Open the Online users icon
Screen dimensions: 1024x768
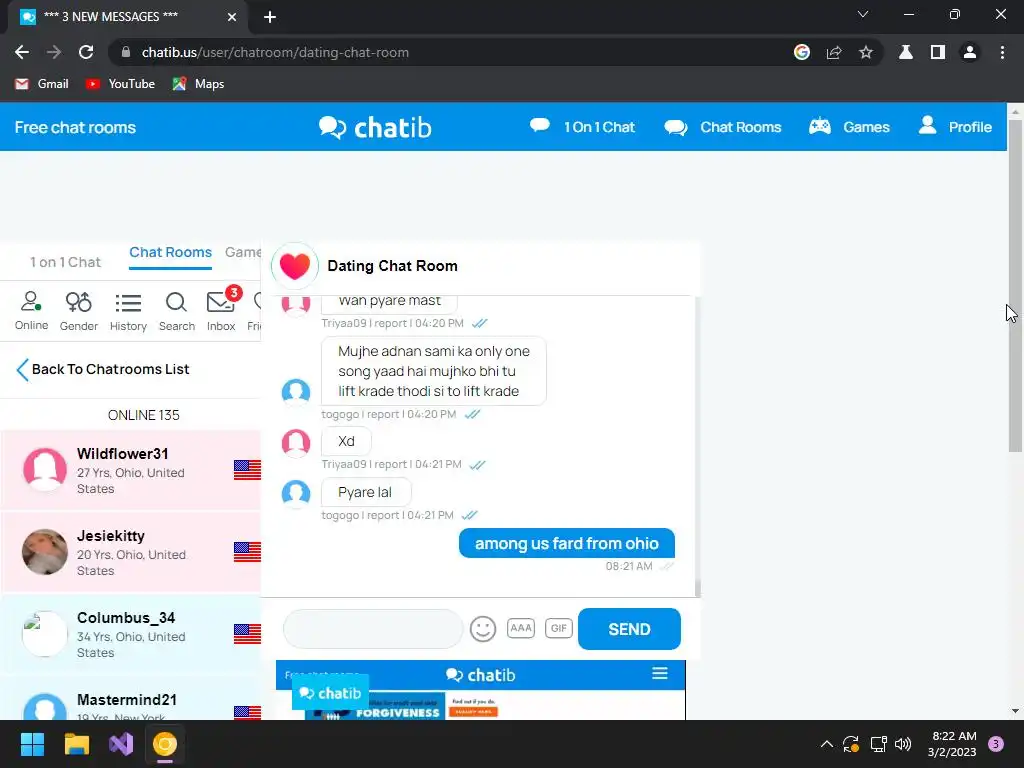click(31, 311)
